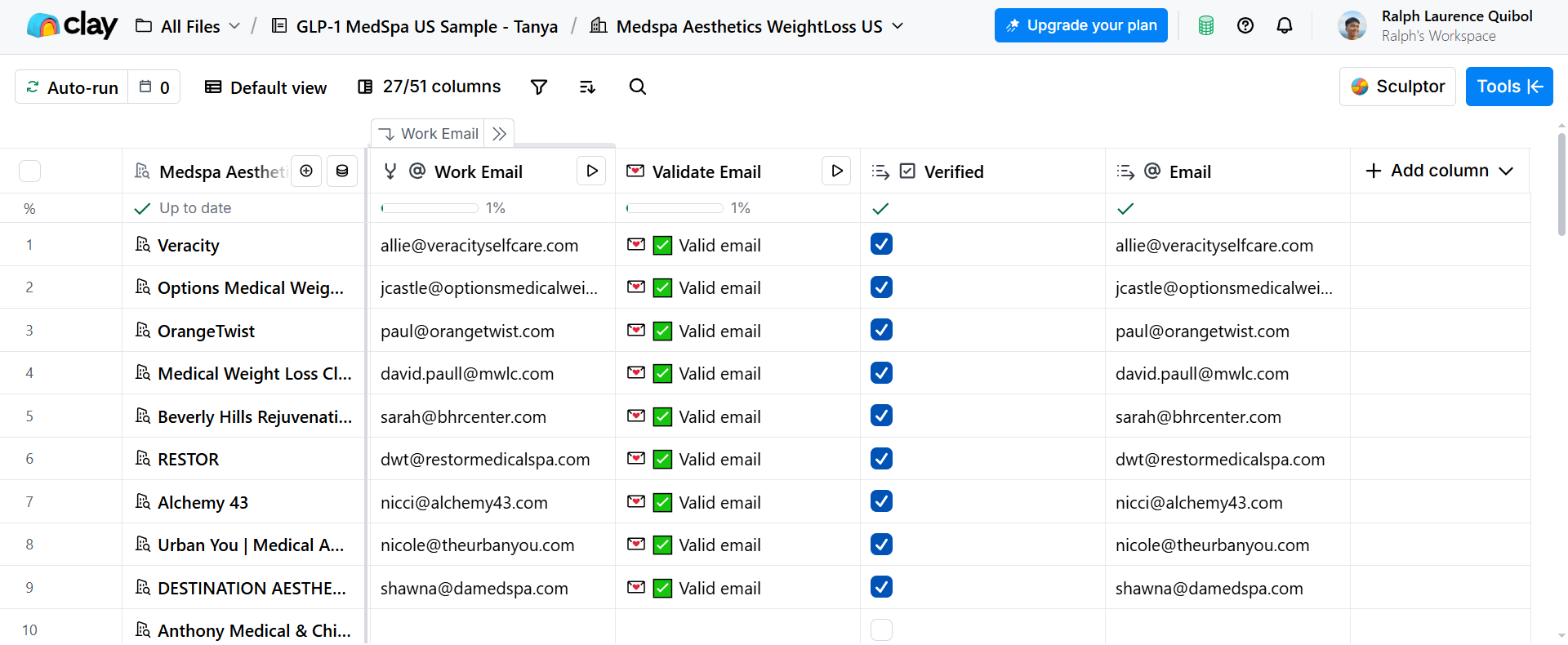Screen dimensions: 1568x645
Task: Click the envelope icon in Veracity's Validate Email cell
Action: click(636, 244)
